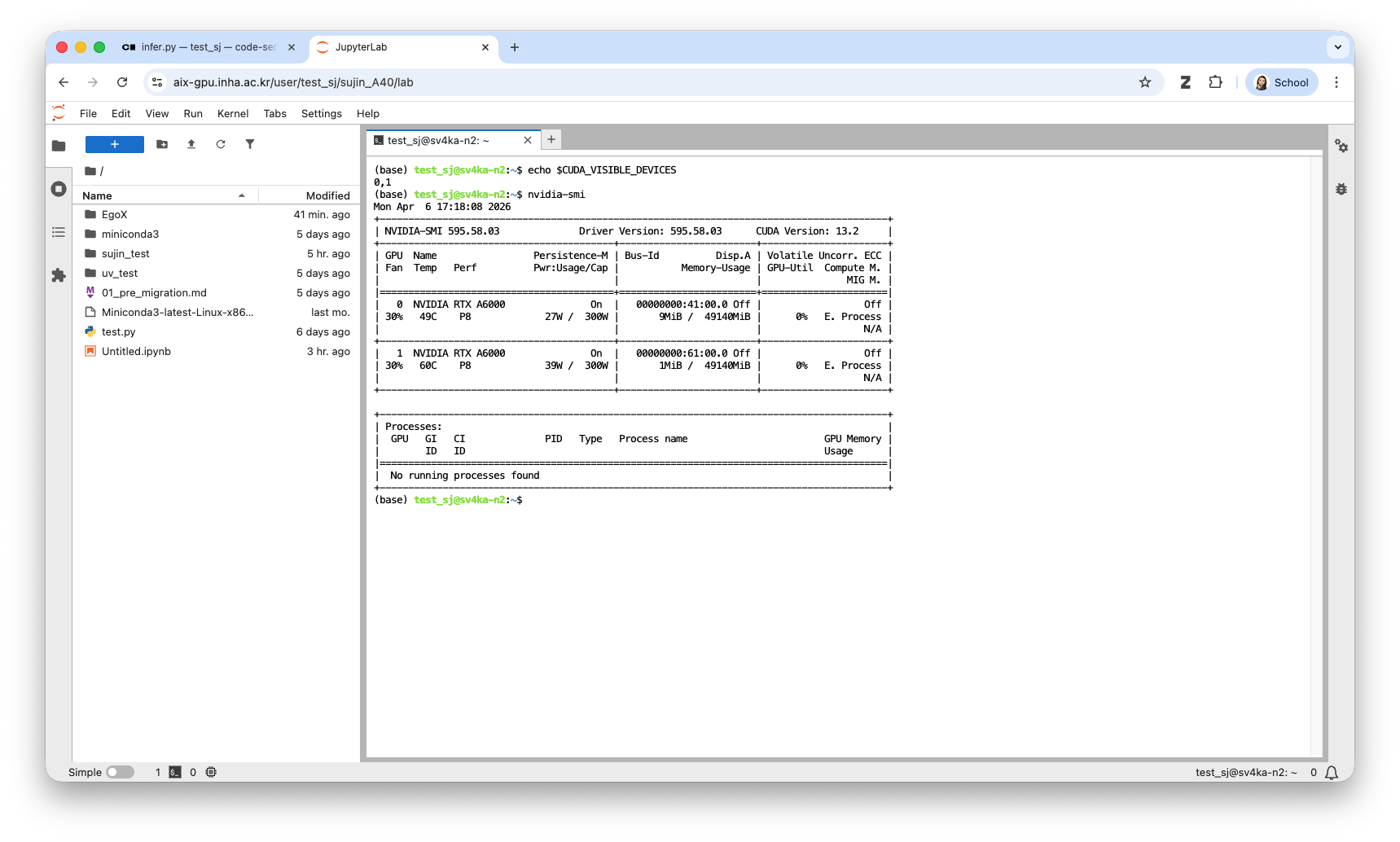Screen dimensions: 1400x842
Task: Toggle Simple interface mode switch
Action: point(120,772)
